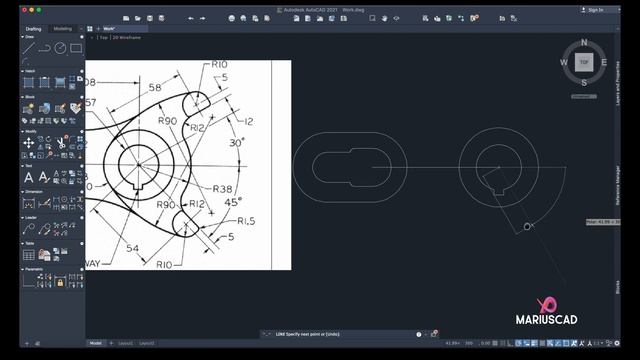Click the 2D Wireframe visual style label
The height and width of the screenshot is (360, 640).
point(127,38)
